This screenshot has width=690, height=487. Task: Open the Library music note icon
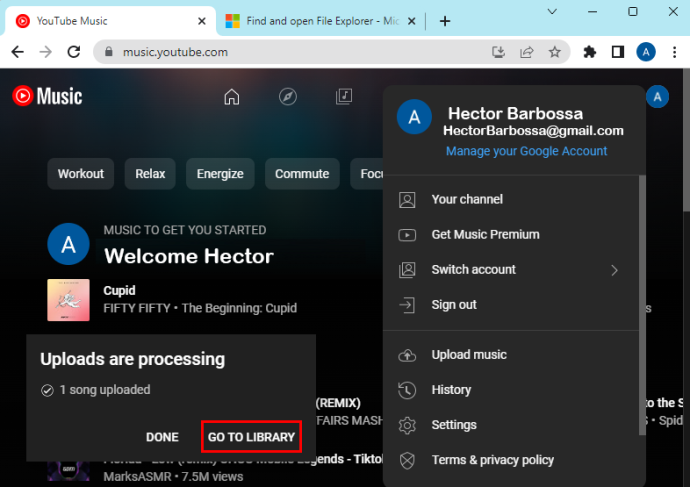344,96
